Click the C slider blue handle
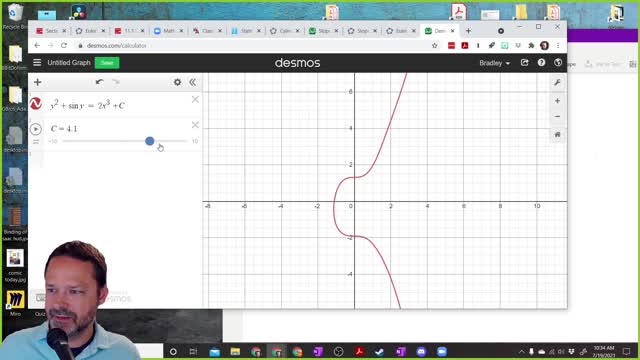 (x=150, y=141)
